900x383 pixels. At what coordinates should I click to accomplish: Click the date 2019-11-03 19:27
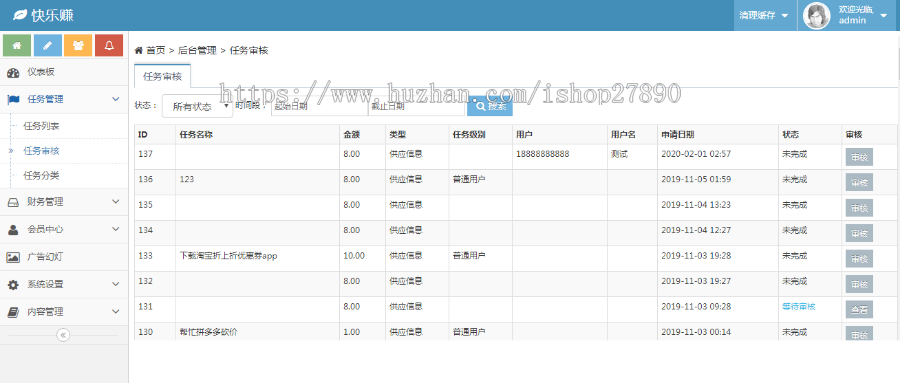click(x=696, y=281)
